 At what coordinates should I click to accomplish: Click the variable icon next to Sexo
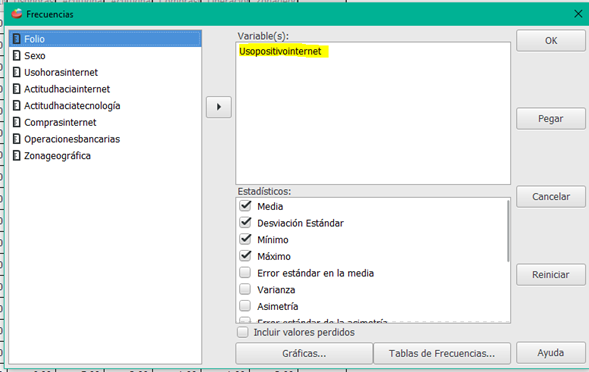point(17,56)
